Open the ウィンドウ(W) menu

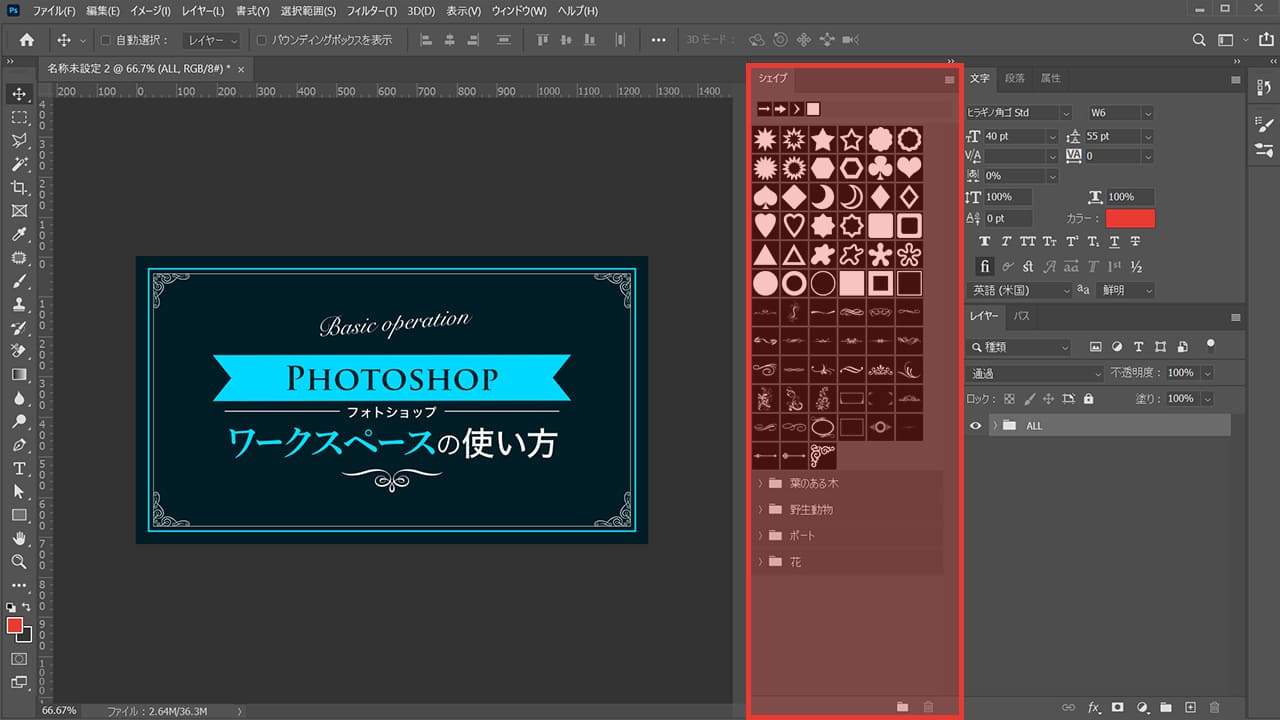coord(519,11)
